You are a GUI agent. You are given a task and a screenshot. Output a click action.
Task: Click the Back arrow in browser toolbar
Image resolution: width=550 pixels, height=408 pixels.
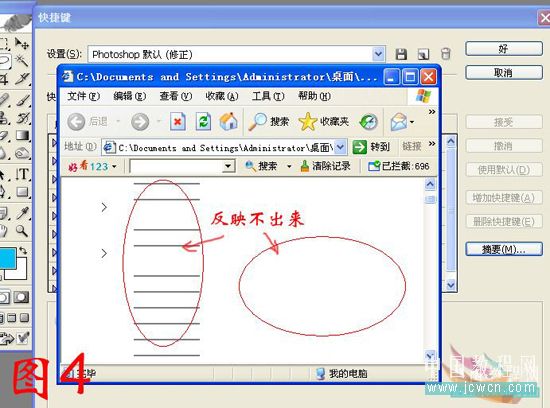(76, 122)
